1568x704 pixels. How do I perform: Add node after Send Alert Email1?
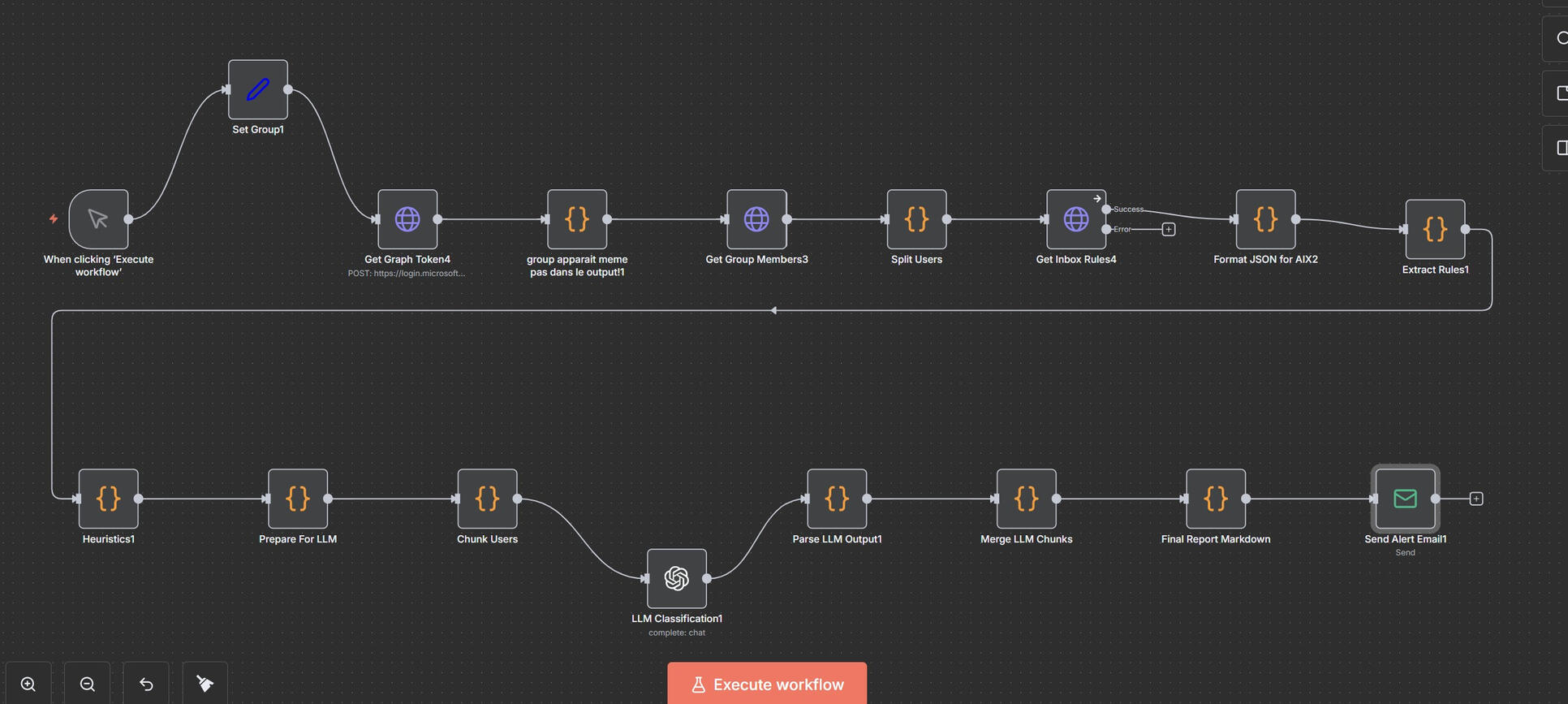coord(1476,499)
